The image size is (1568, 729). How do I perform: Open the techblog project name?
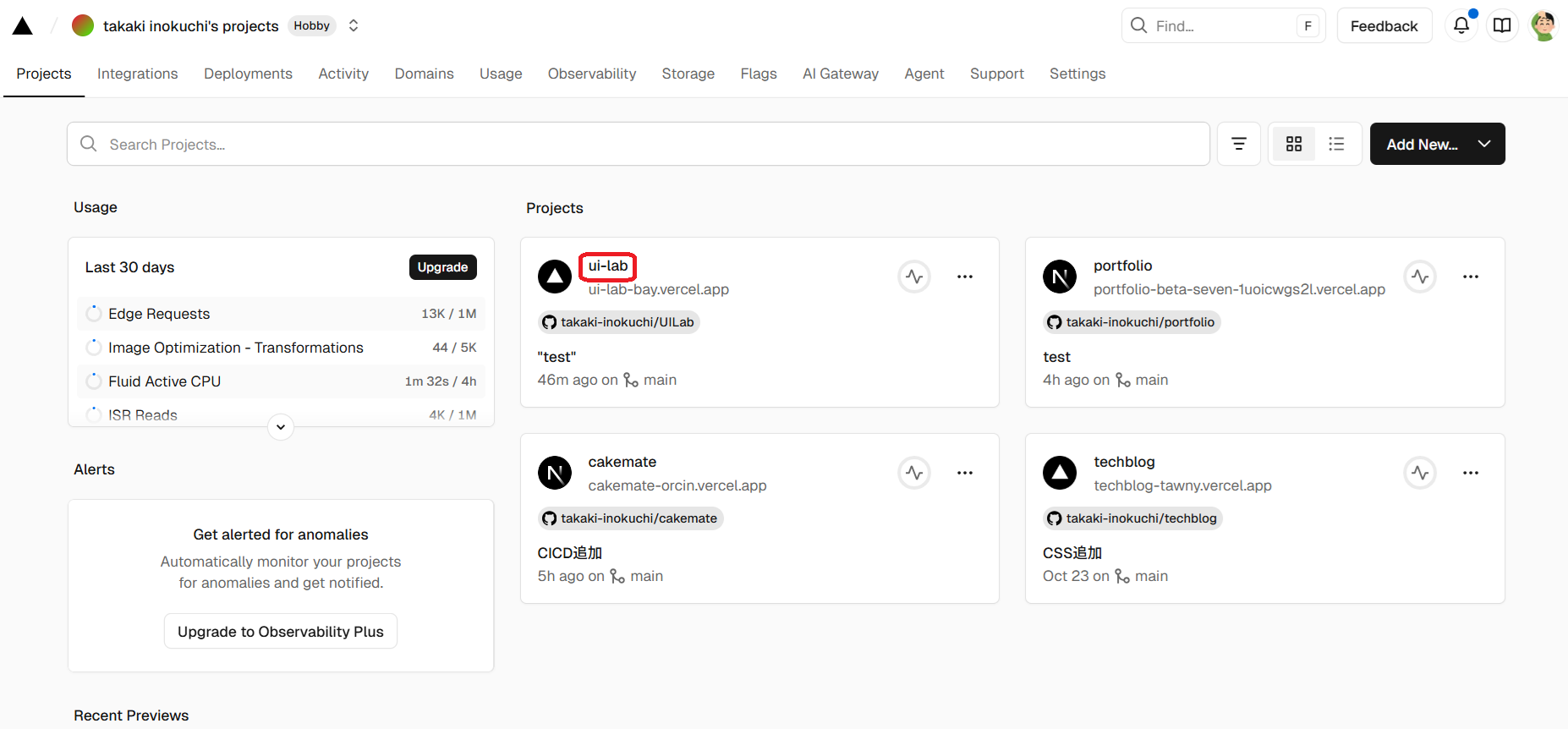click(1125, 462)
